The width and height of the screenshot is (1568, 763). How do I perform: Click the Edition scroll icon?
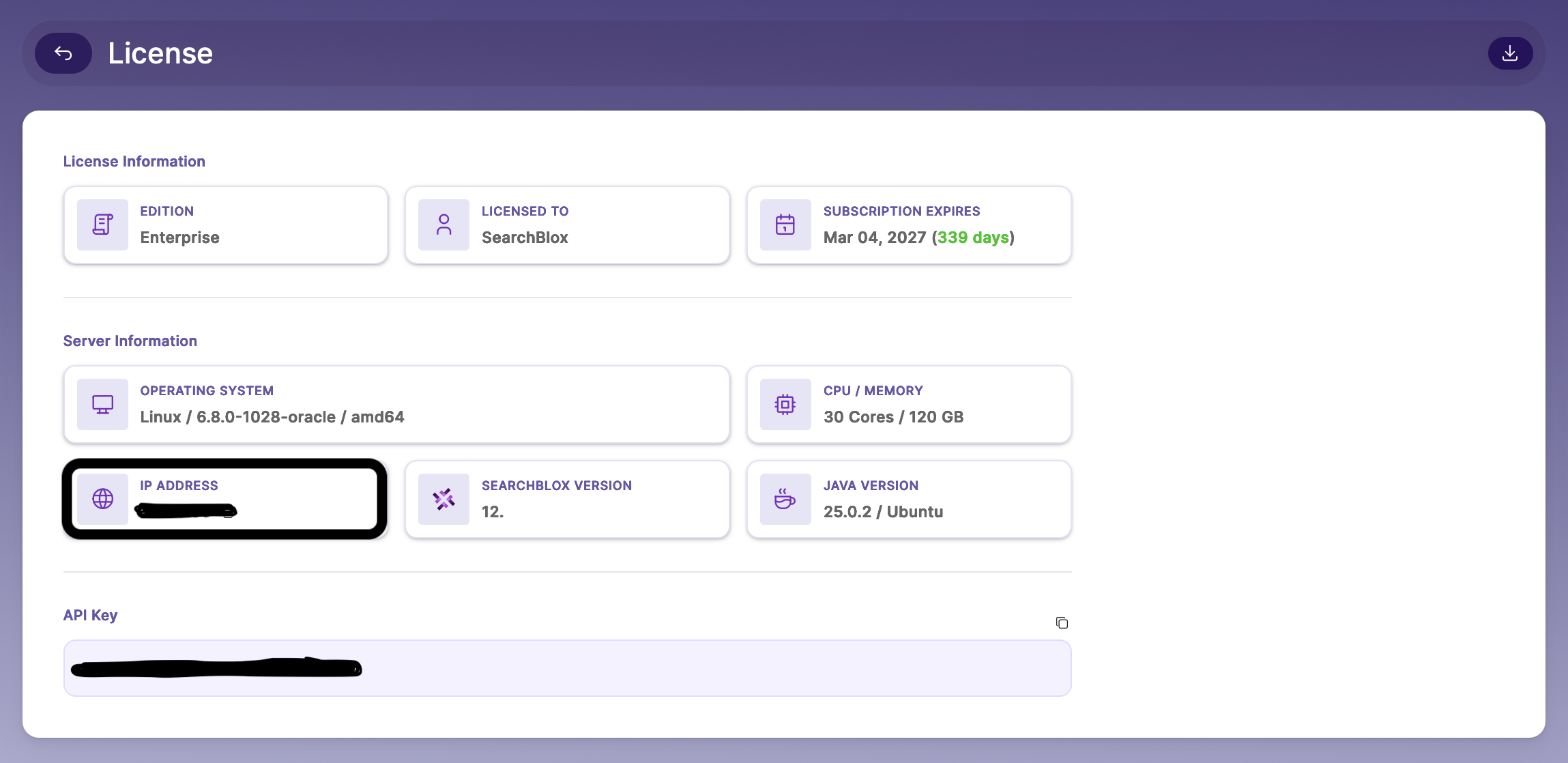(102, 225)
